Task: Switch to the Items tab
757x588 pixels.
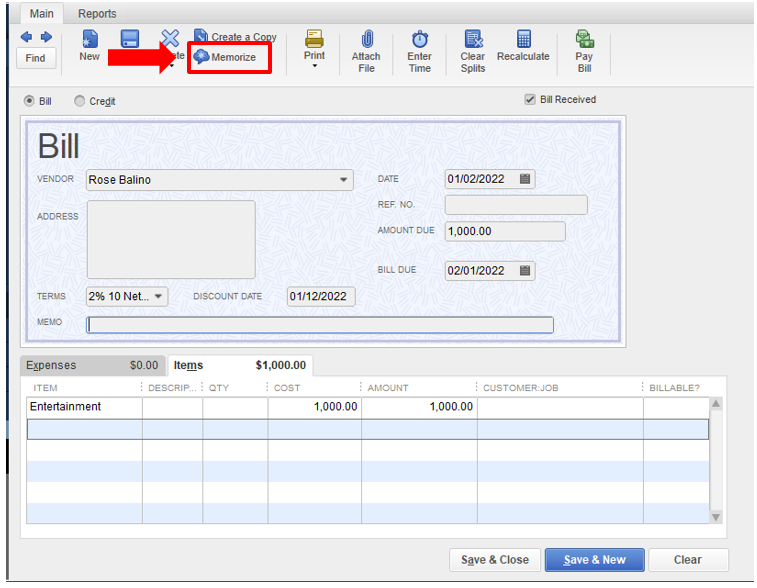Action: pyautogui.click(x=240, y=365)
